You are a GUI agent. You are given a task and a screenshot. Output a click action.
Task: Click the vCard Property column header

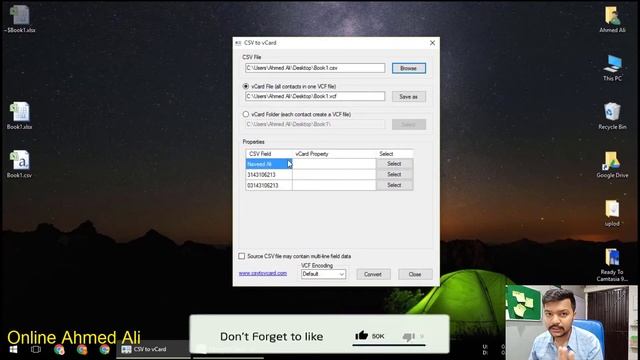click(334, 154)
